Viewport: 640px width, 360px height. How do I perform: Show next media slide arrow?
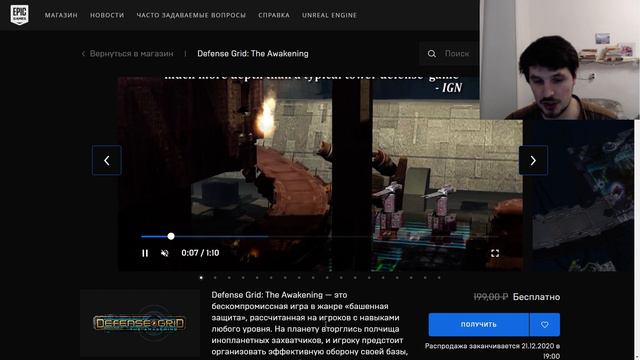click(x=533, y=160)
